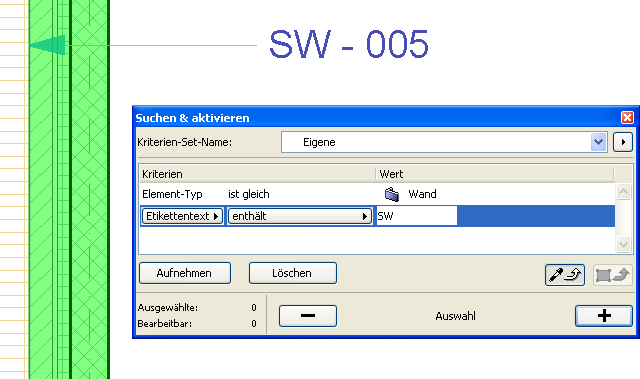Screen dimensions: 640x379
Task: Click the 'ist gleich' operator text
Action: tap(249, 194)
